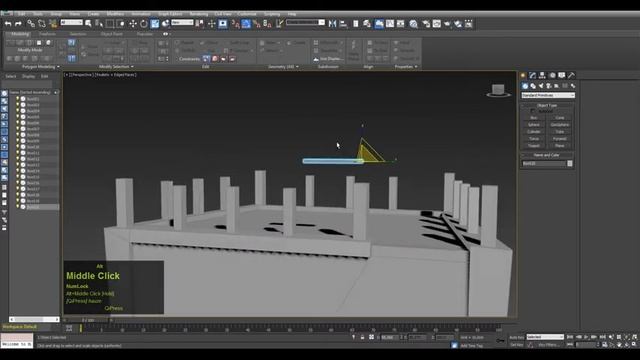640x360 pixels.
Task: Open the Modify tab in command panel
Action: pyautogui.click(x=532, y=75)
